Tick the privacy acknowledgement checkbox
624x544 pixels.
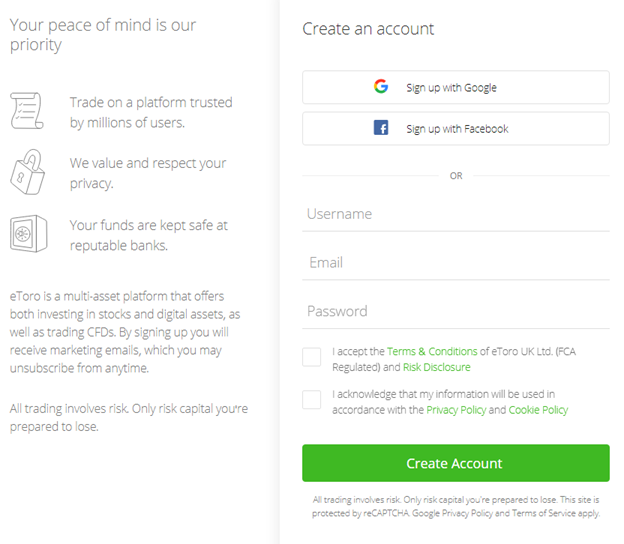[x=312, y=400]
